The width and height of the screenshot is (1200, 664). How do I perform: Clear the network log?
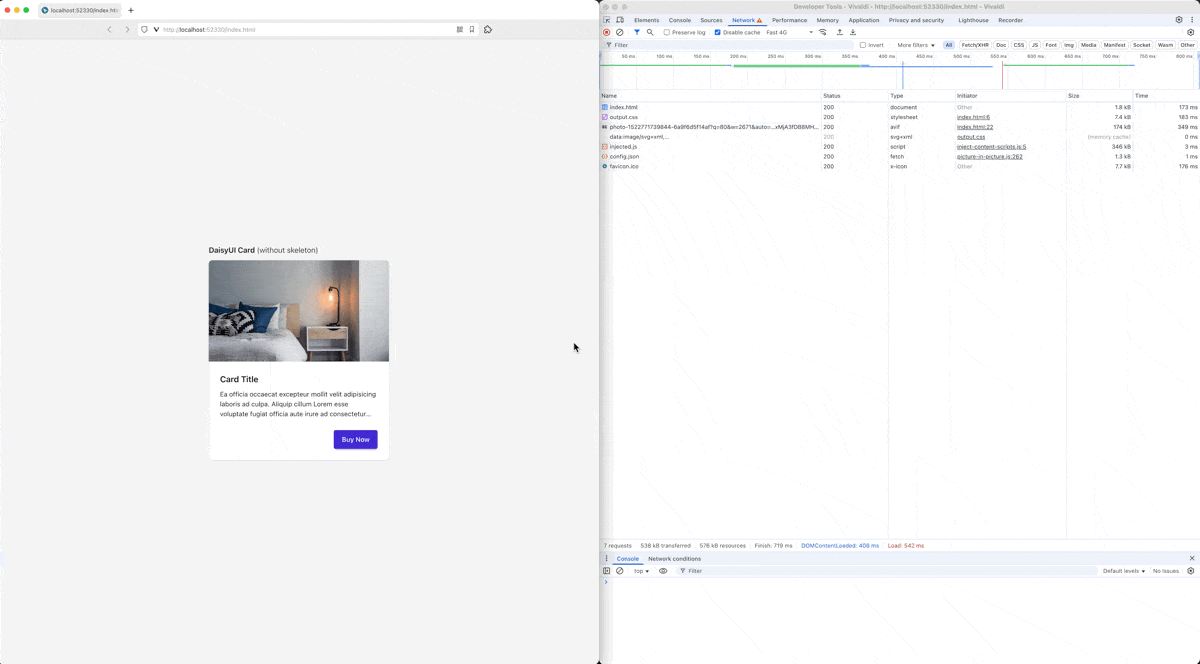coord(620,32)
